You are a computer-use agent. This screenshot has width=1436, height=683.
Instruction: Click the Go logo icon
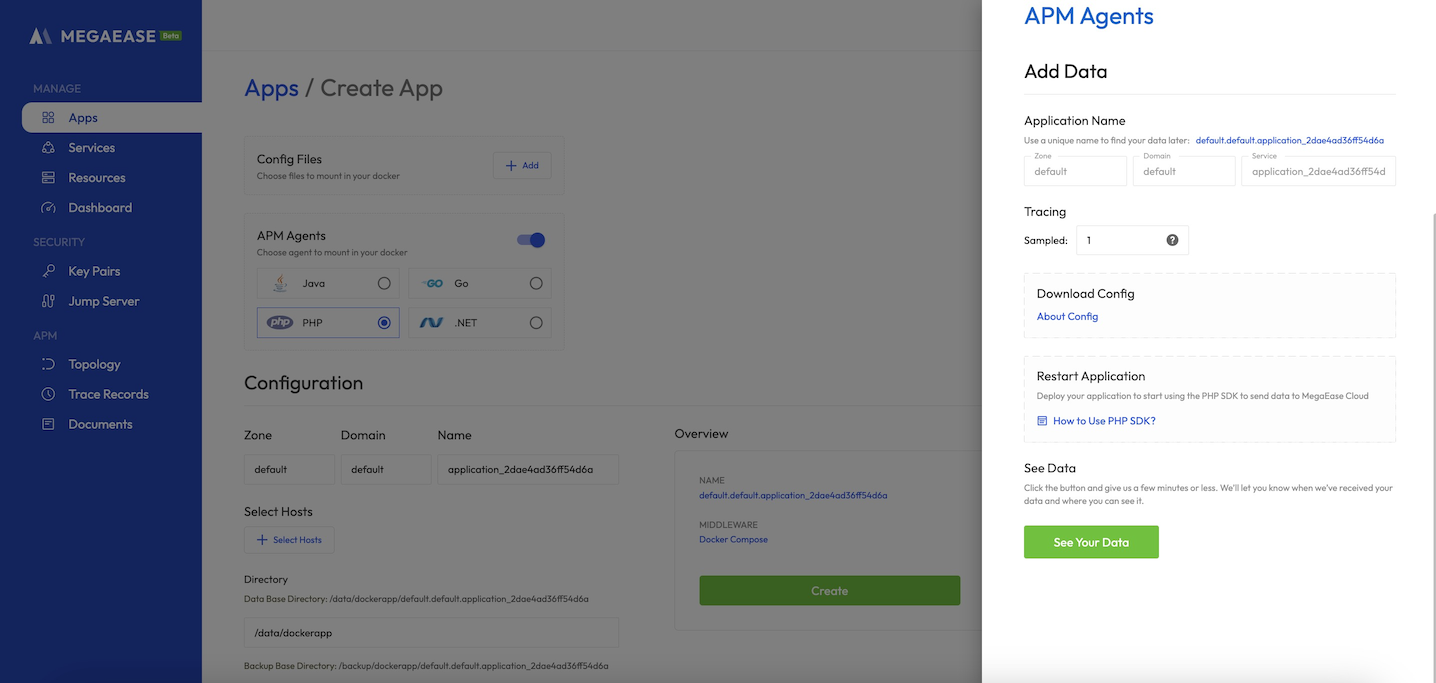click(432, 283)
